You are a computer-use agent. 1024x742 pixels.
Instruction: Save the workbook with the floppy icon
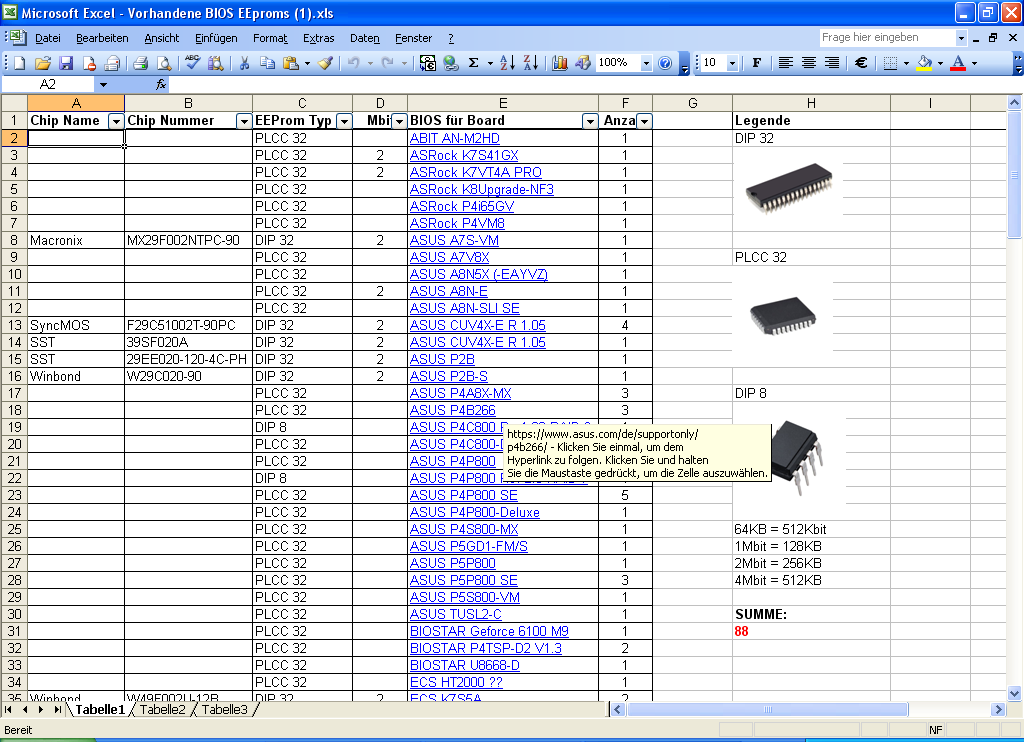coord(66,63)
